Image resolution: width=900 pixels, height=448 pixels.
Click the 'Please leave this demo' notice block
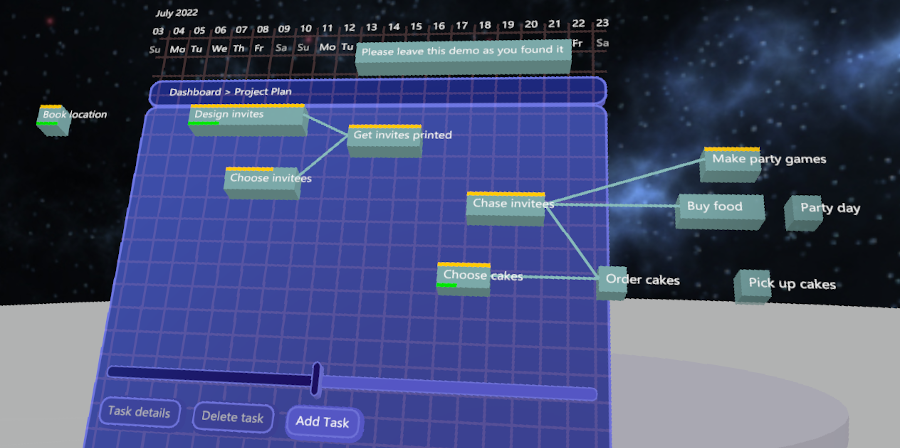point(463,57)
